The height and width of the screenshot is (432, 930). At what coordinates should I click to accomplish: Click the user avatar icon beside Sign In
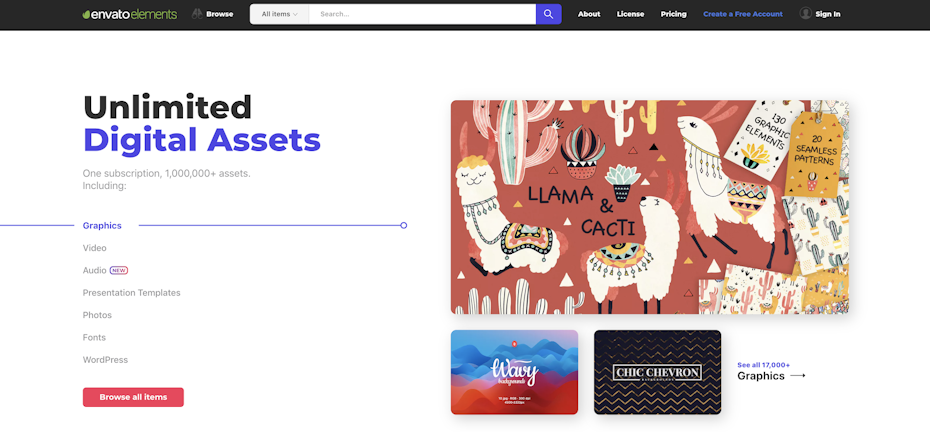tap(805, 14)
